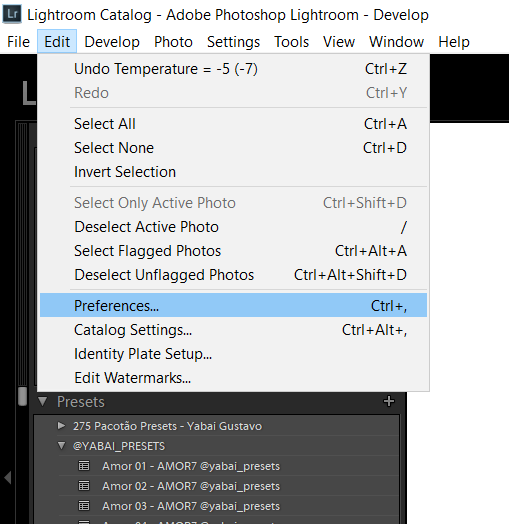509x524 pixels.
Task: Click preset icon beside Amor 02 - AMOR7
Action: coord(84,486)
